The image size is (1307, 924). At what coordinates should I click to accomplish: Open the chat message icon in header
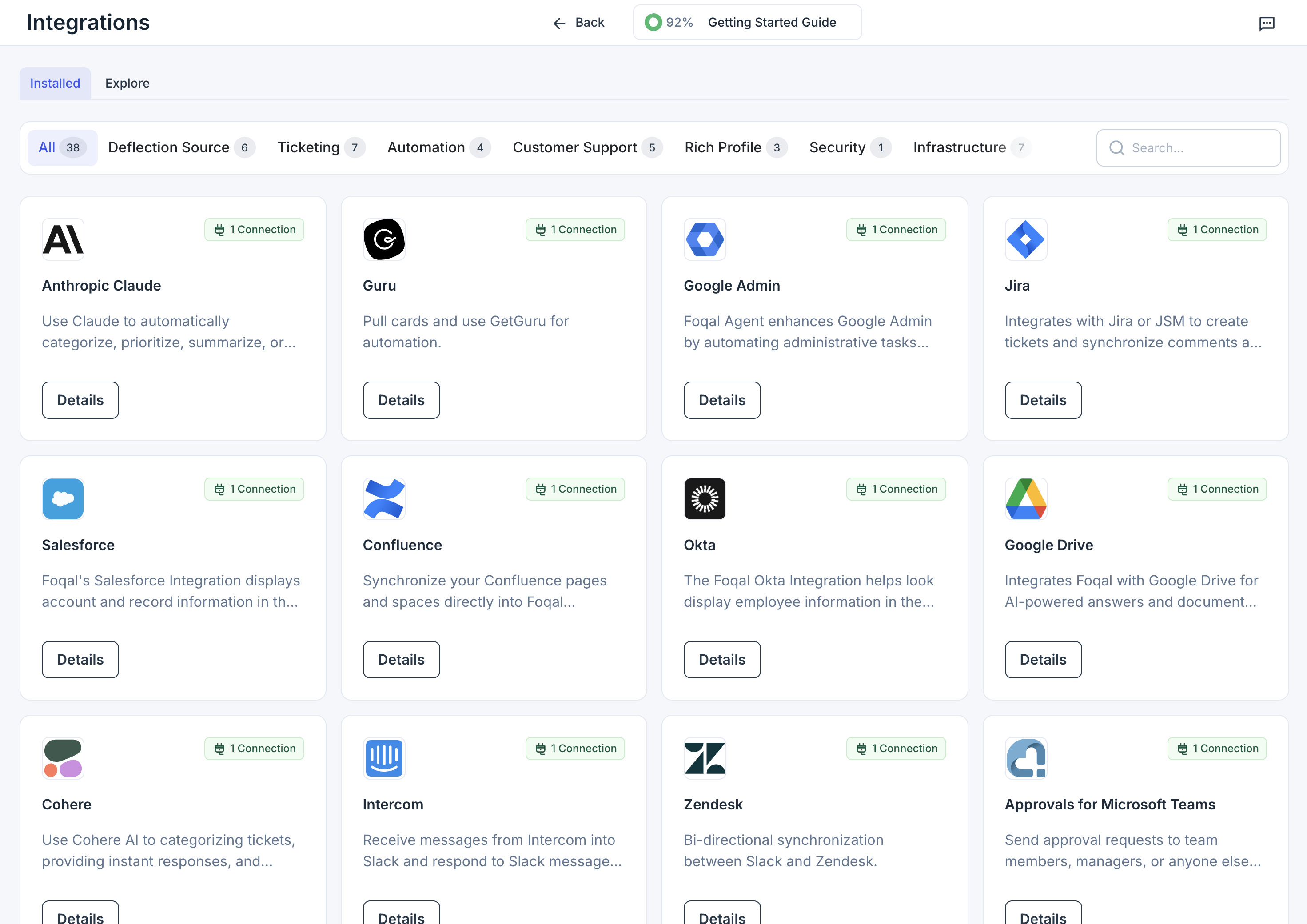[1267, 24]
